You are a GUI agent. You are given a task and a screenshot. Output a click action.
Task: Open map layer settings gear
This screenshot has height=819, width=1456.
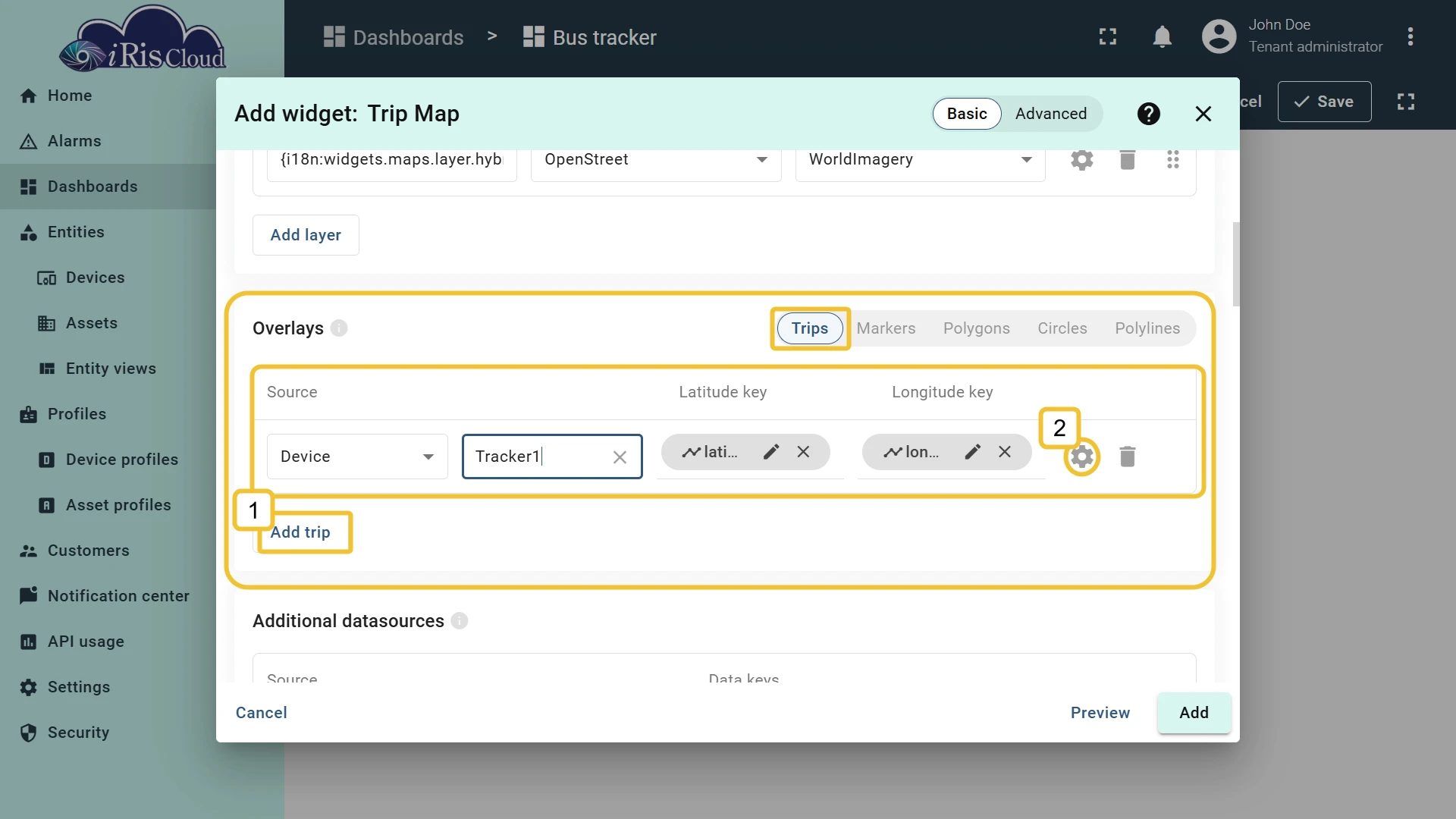tap(1082, 160)
